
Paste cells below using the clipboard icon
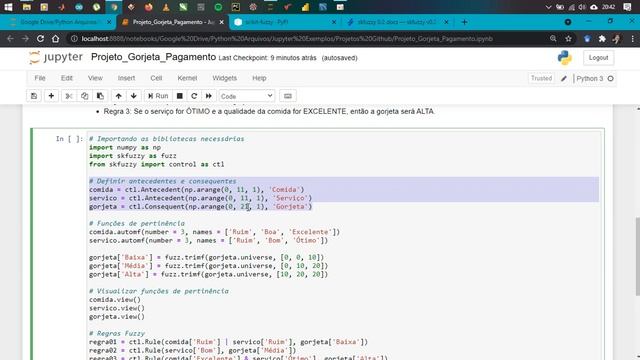[100, 96]
